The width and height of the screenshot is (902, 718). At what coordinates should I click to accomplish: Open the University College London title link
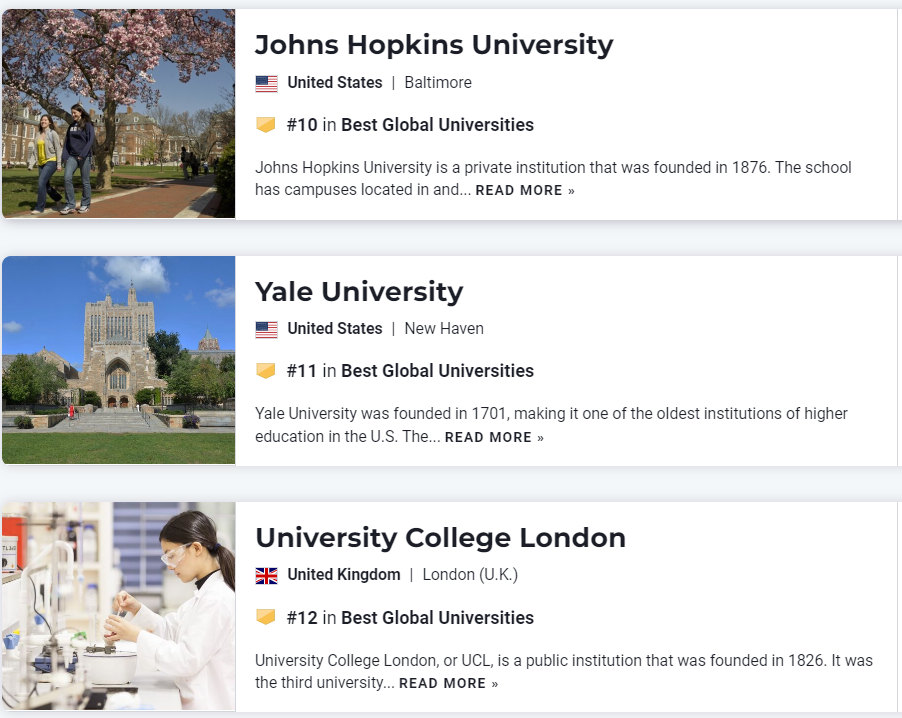coord(440,537)
